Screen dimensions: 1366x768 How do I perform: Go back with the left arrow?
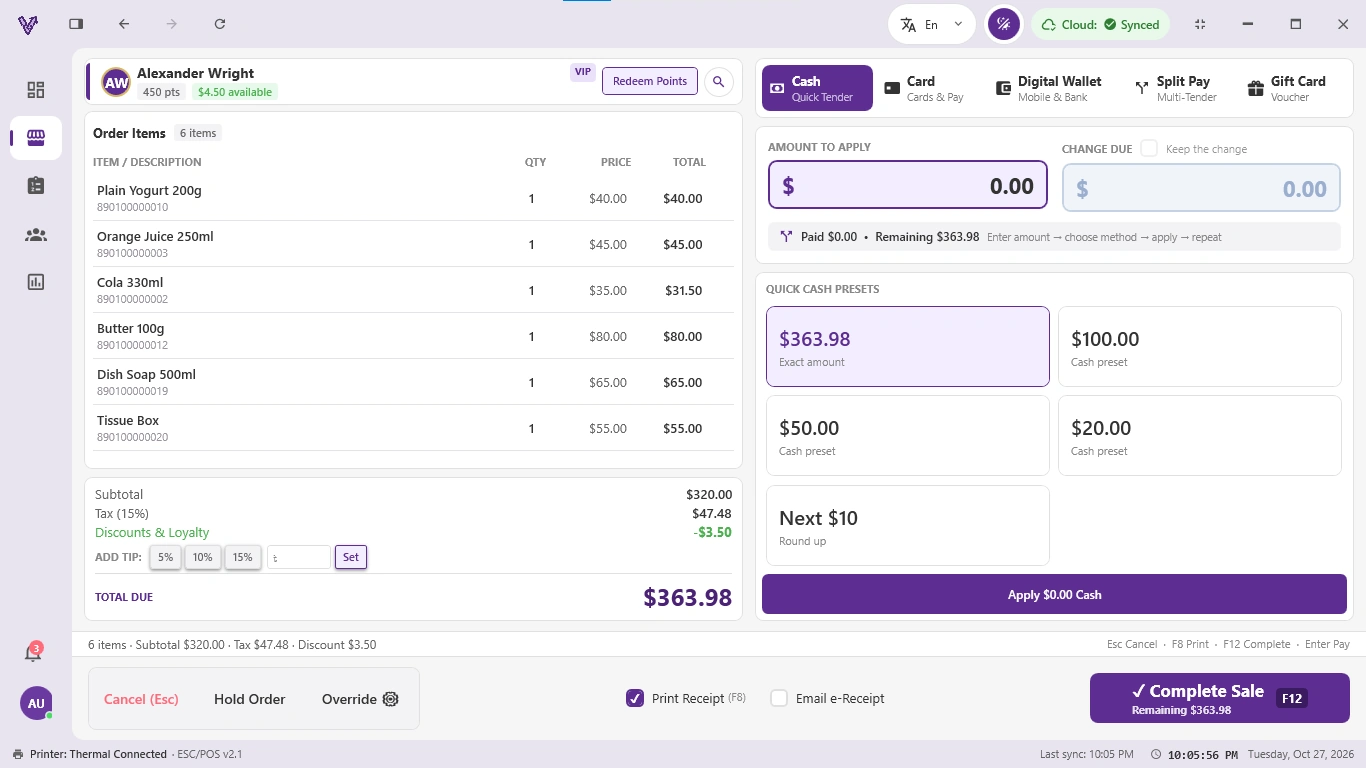pos(124,24)
